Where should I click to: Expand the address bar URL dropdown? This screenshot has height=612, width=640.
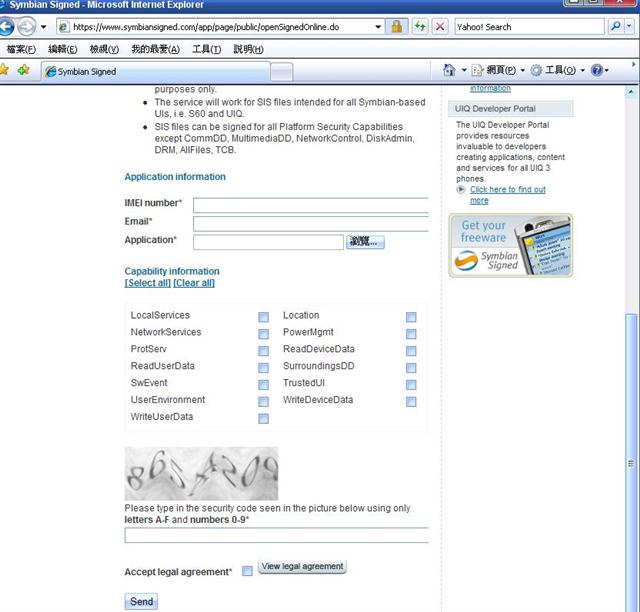point(378,27)
